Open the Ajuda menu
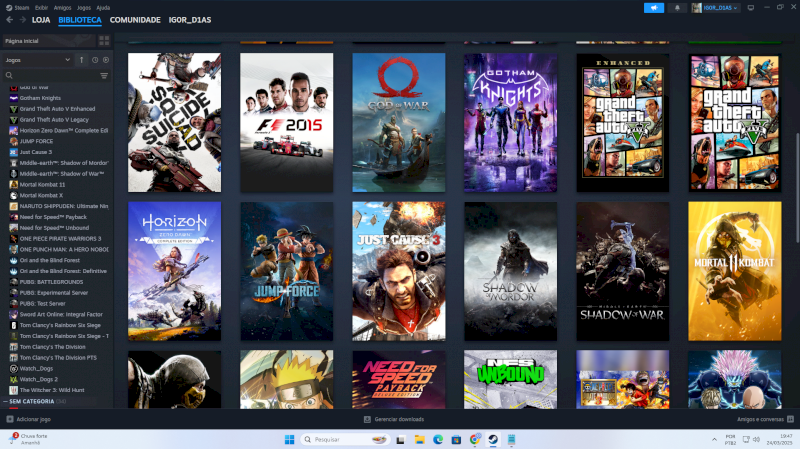The image size is (800, 449). tap(103, 8)
